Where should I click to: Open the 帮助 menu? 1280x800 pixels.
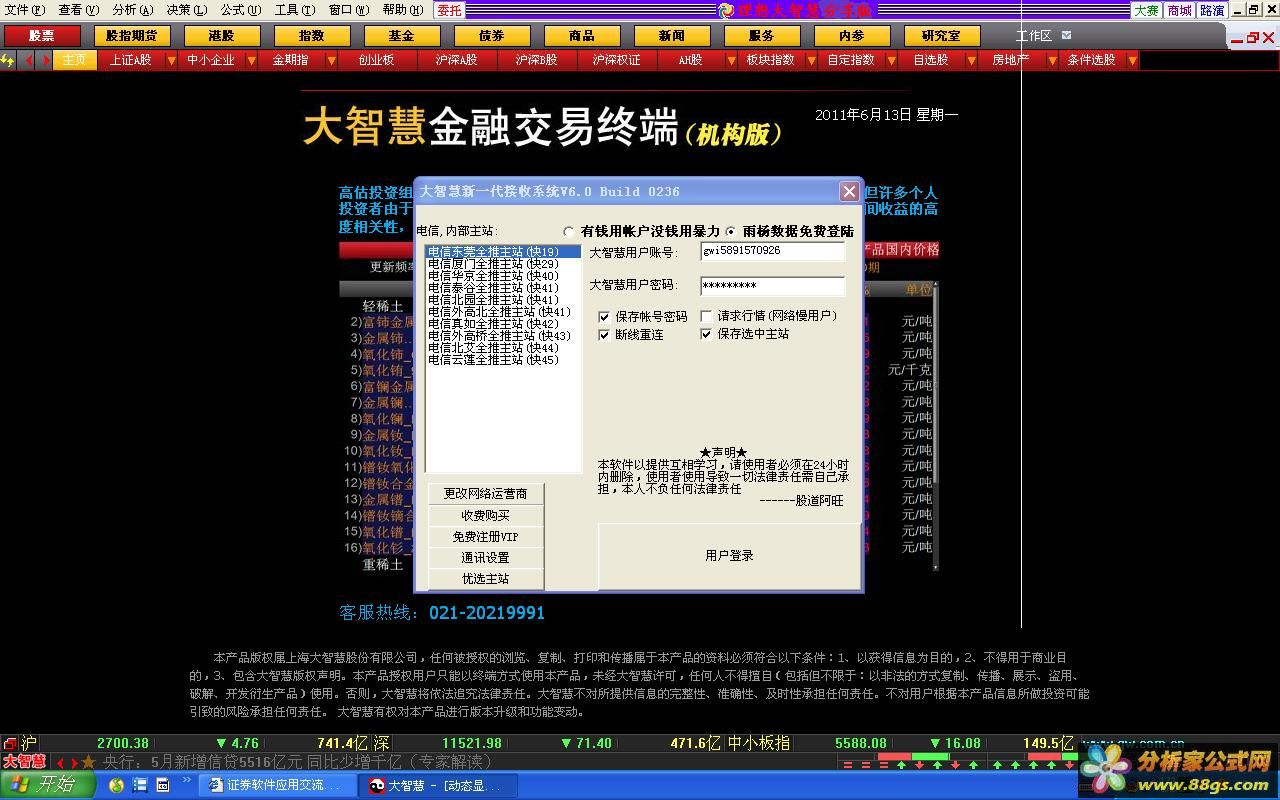tap(402, 10)
